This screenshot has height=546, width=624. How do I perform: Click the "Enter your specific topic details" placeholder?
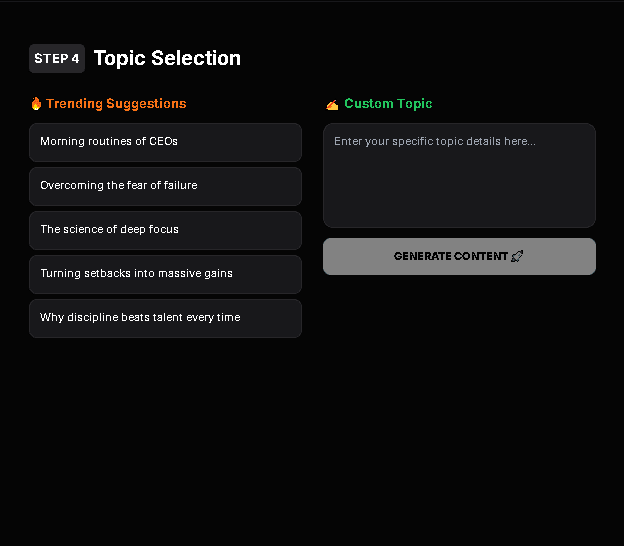(x=435, y=141)
